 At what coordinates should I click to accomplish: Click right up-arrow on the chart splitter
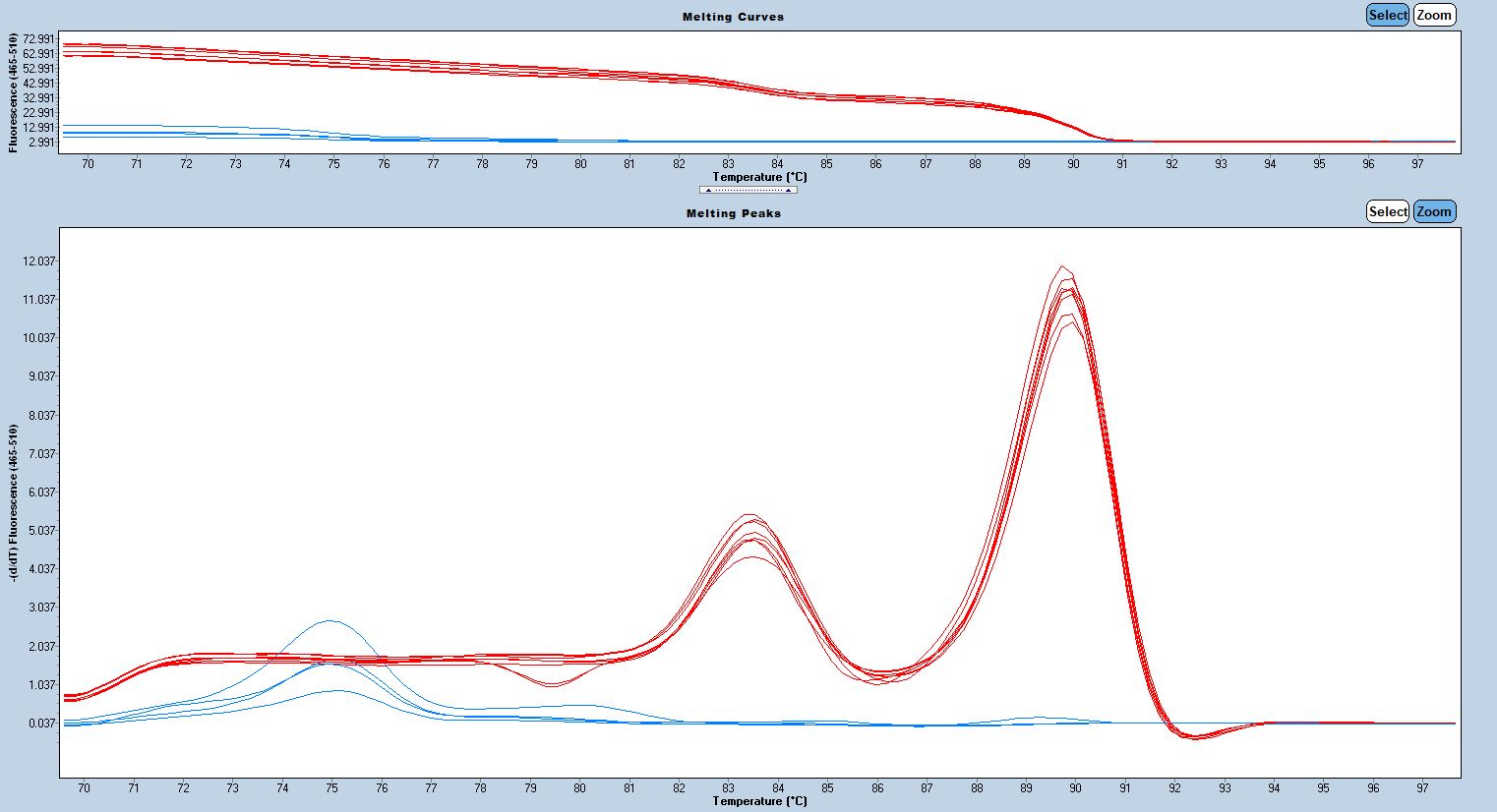coord(788,190)
